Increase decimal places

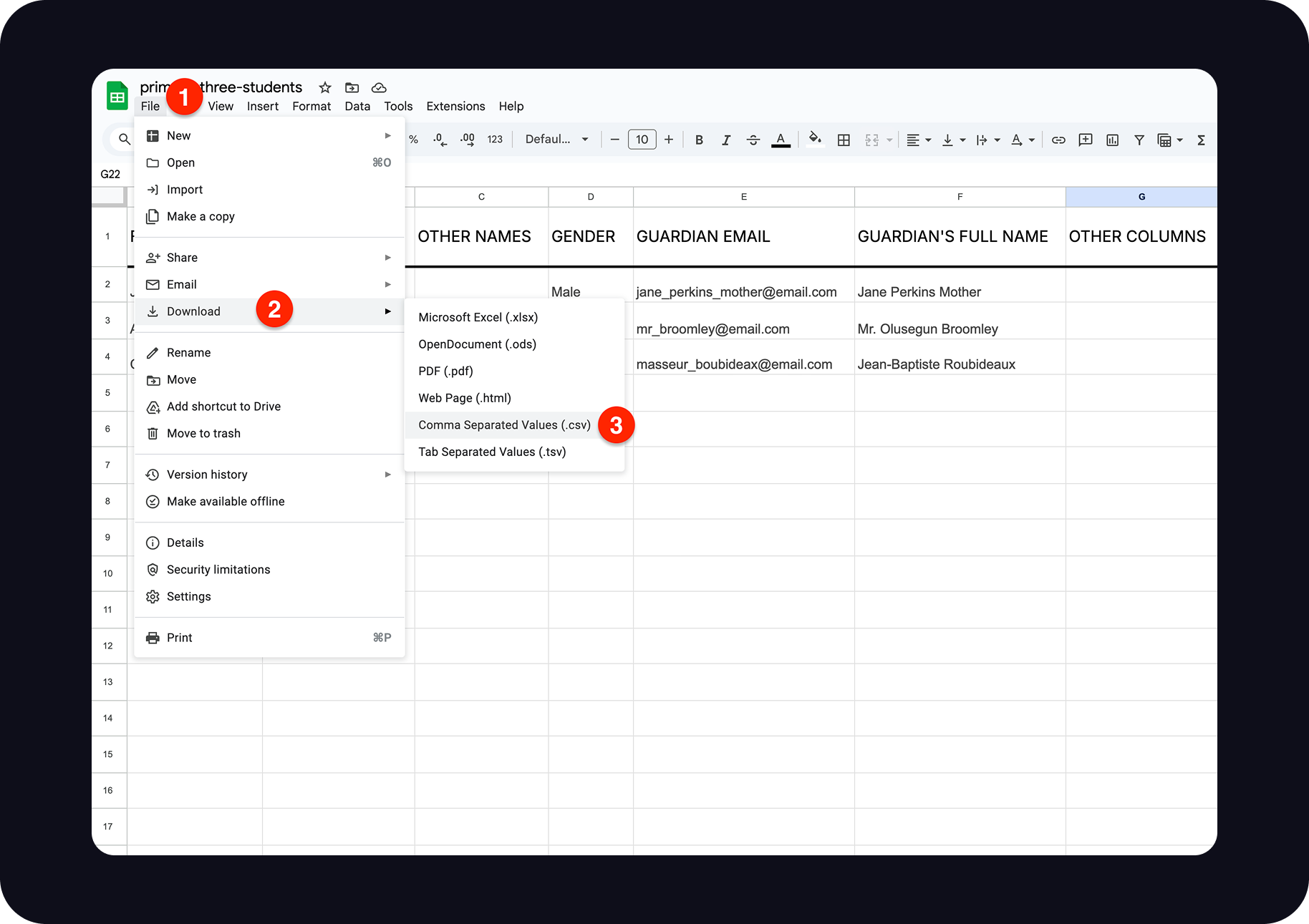[468, 140]
